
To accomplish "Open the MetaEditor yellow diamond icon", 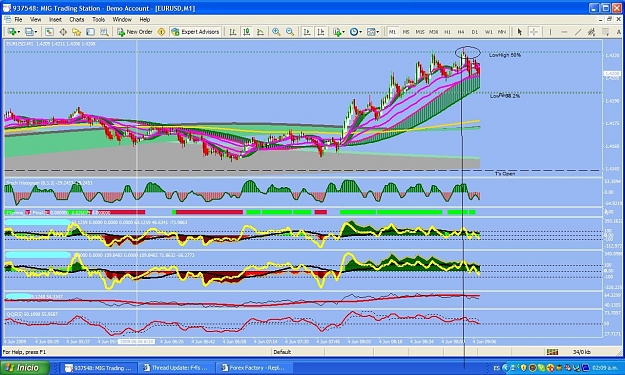I will [161, 32].
